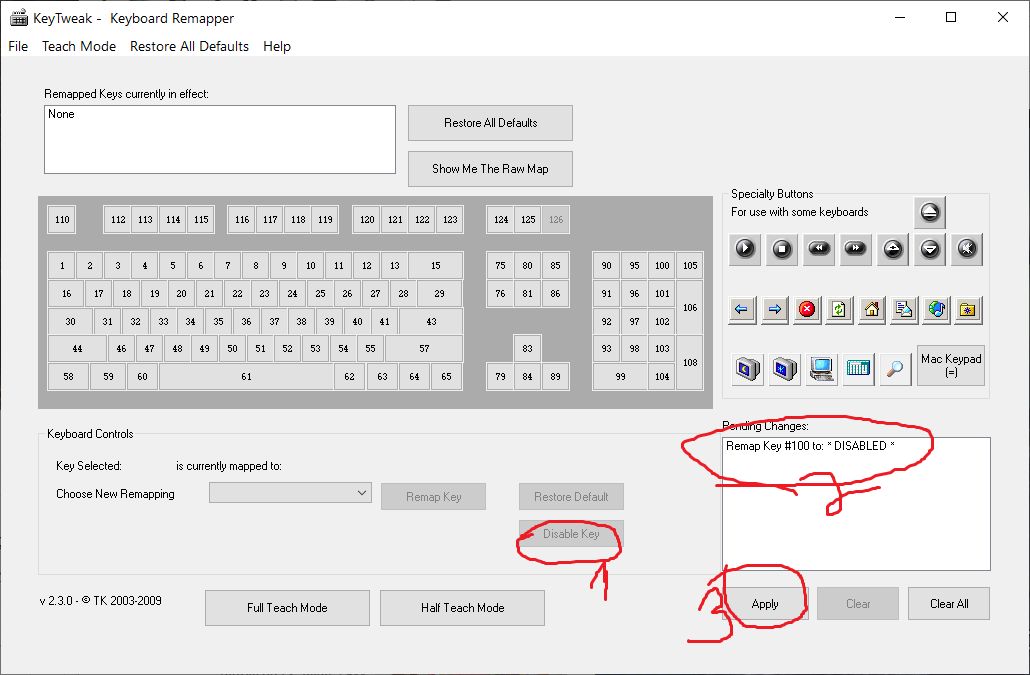Open the Teach Mode menu
1030x675 pixels.
79,46
